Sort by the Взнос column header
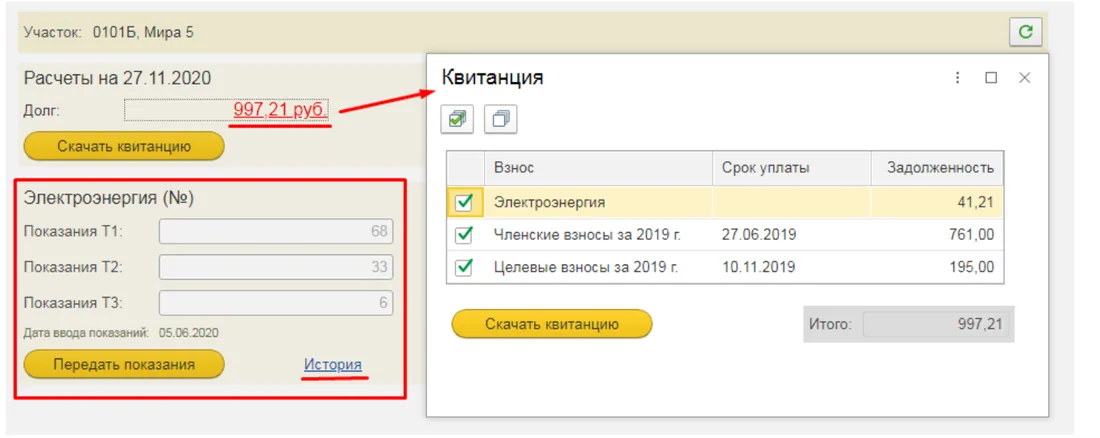This screenshot has width=1100, height=438. click(598, 168)
